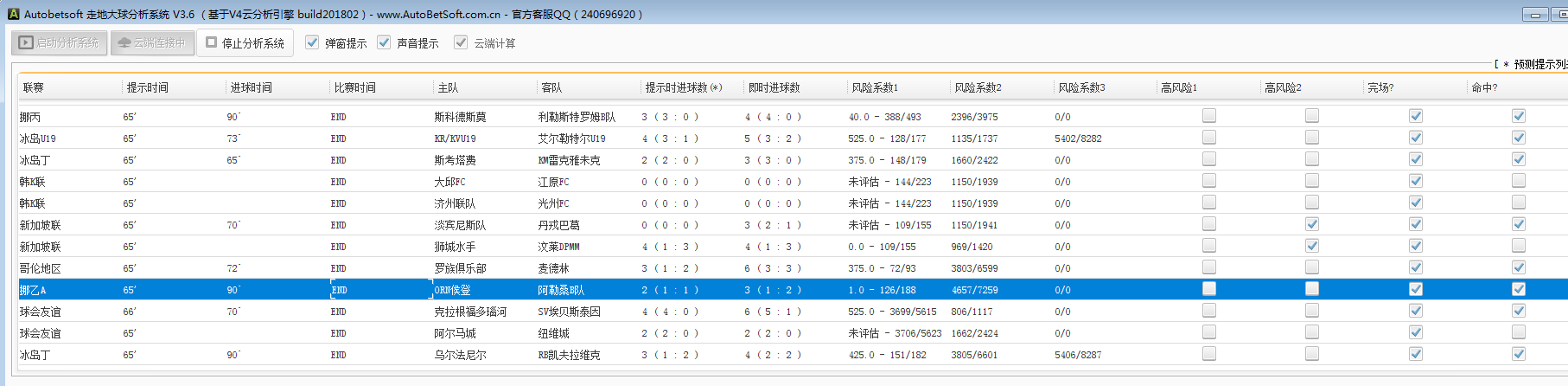Click the 主队 column header
Viewport: 1568px width, 386px height.
pos(448,87)
